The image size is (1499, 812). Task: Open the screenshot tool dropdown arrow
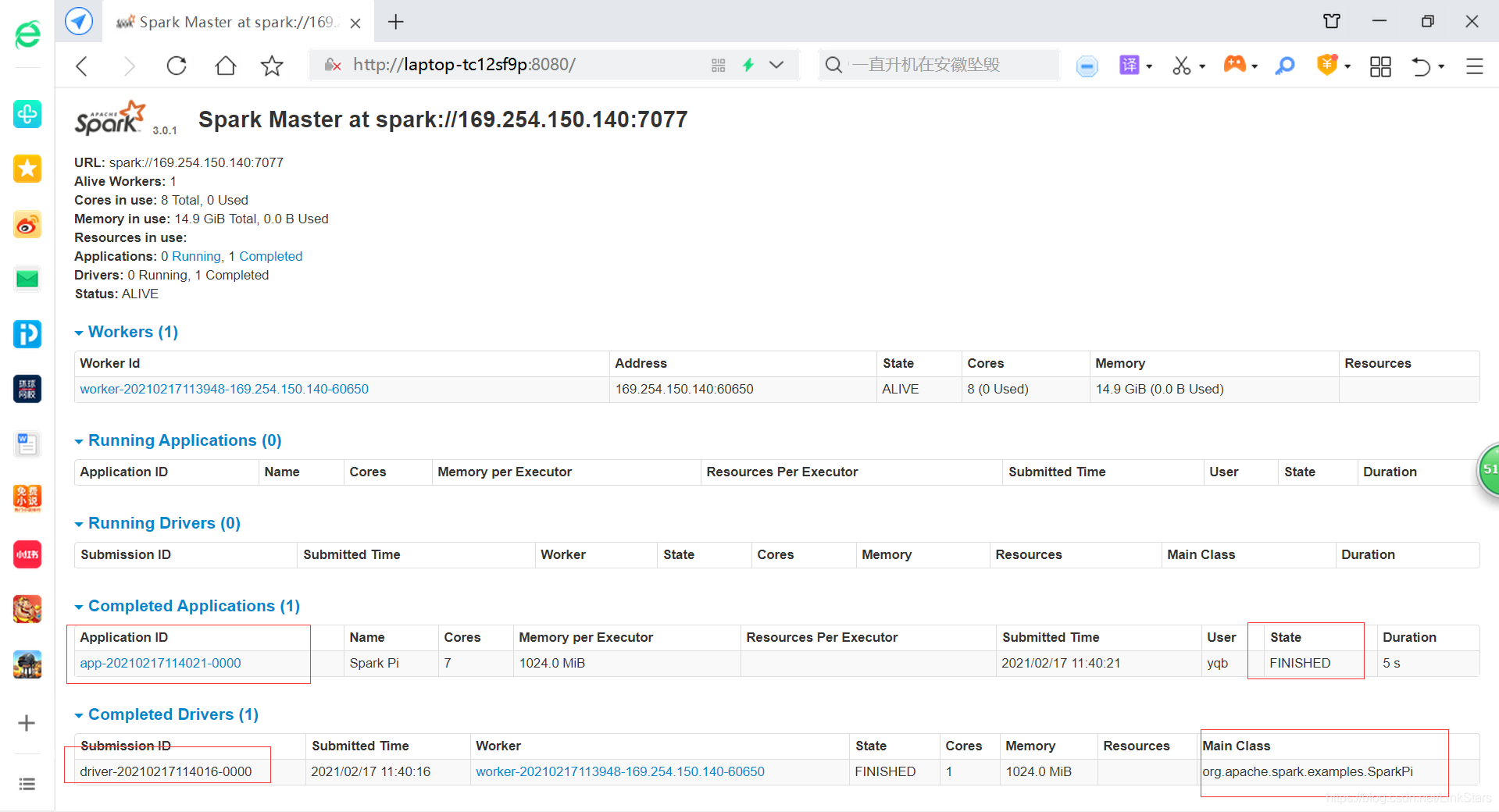1202,66
